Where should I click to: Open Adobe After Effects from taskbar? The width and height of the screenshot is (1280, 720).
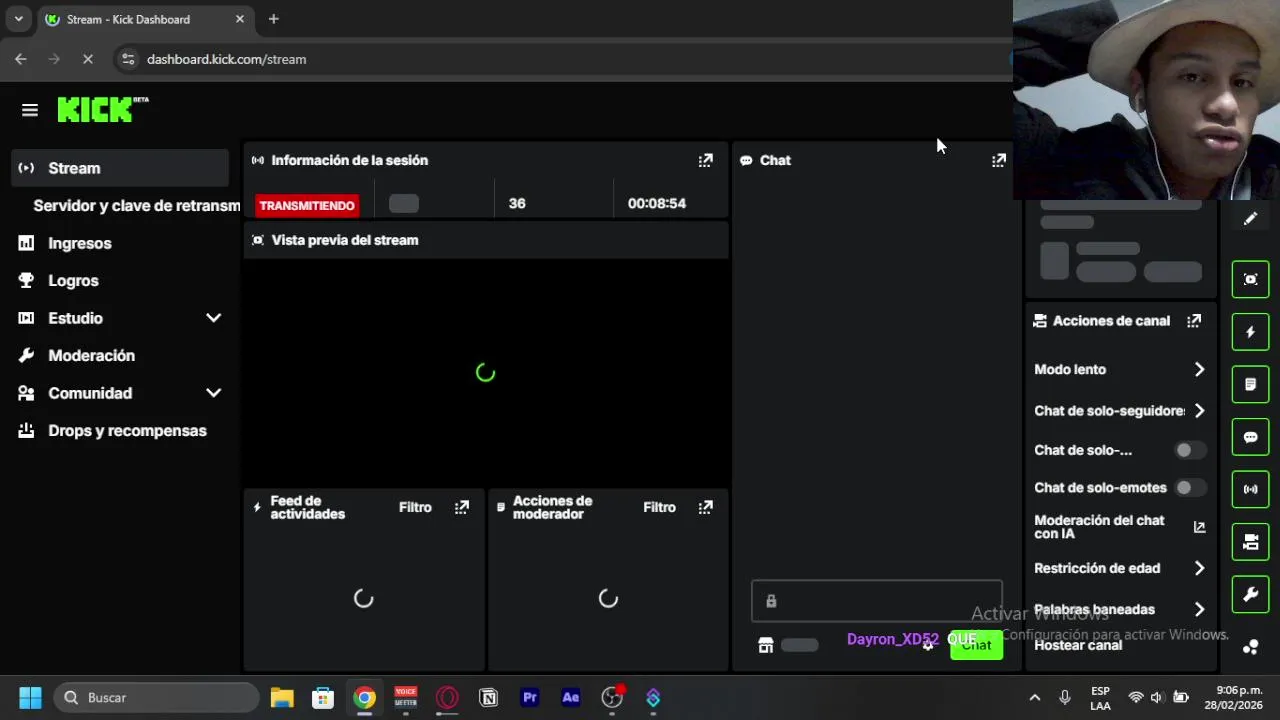pyautogui.click(x=571, y=698)
